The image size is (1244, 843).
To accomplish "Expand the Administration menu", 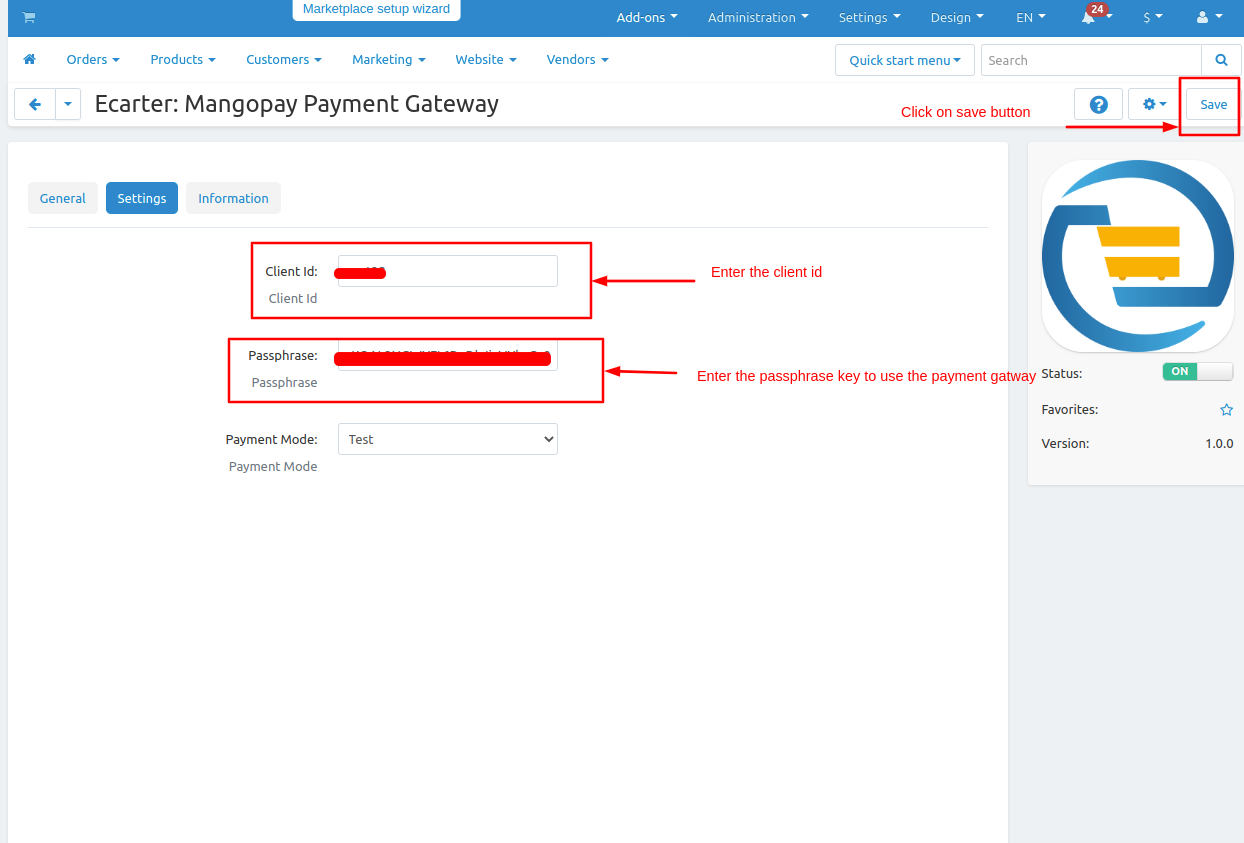I will [x=758, y=17].
